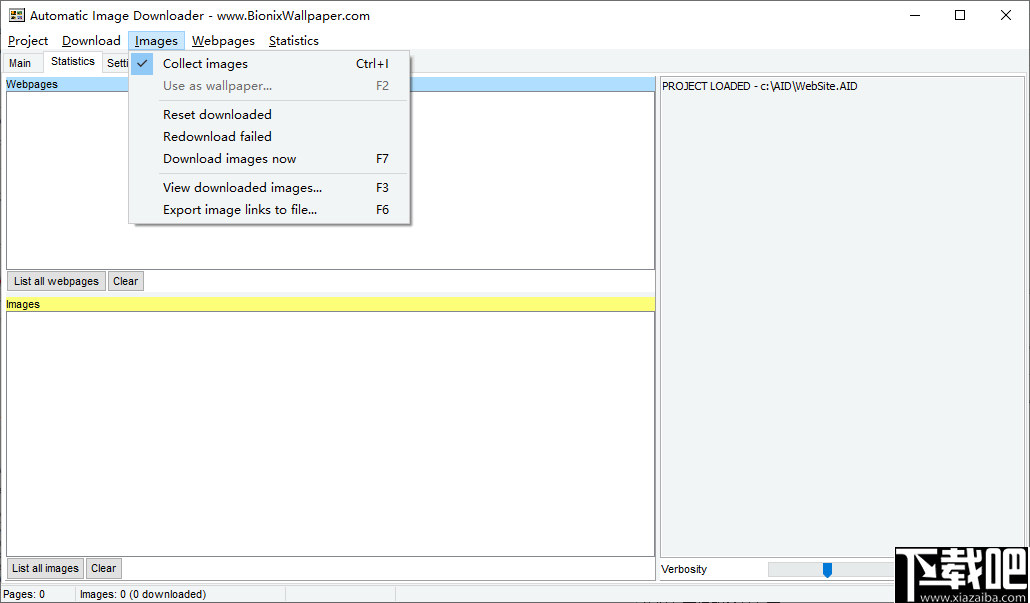Click the PROJECT LOADED log line
The height and width of the screenshot is (603, 1030).
click(759, 86)
